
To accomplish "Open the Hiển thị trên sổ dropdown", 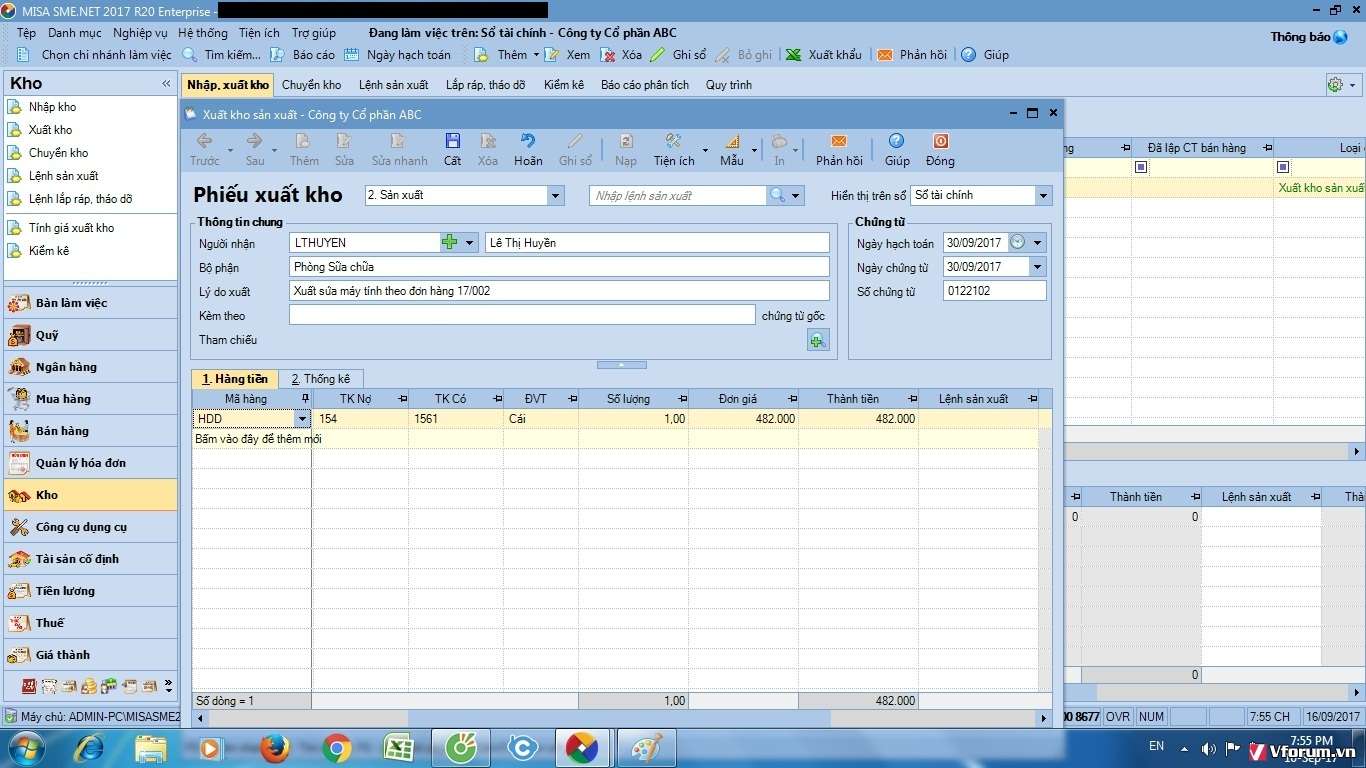I will pos(1043,196).
